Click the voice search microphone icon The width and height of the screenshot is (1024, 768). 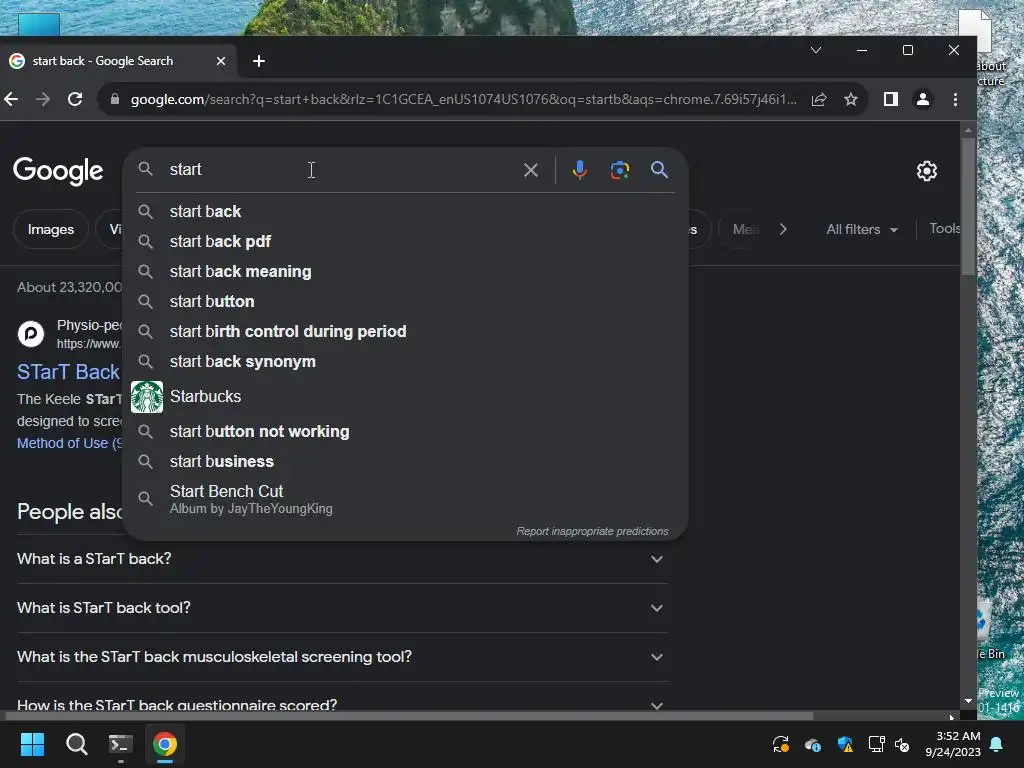pos(579,170)
